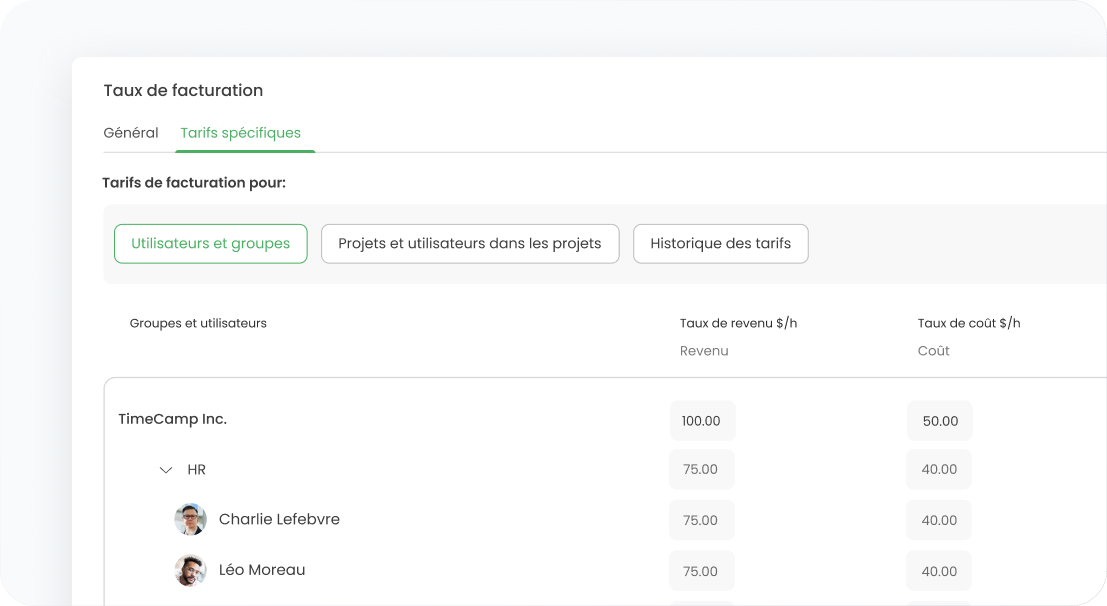Edit Charlie Lefebvre's cost rate

[x=939, y=521]
